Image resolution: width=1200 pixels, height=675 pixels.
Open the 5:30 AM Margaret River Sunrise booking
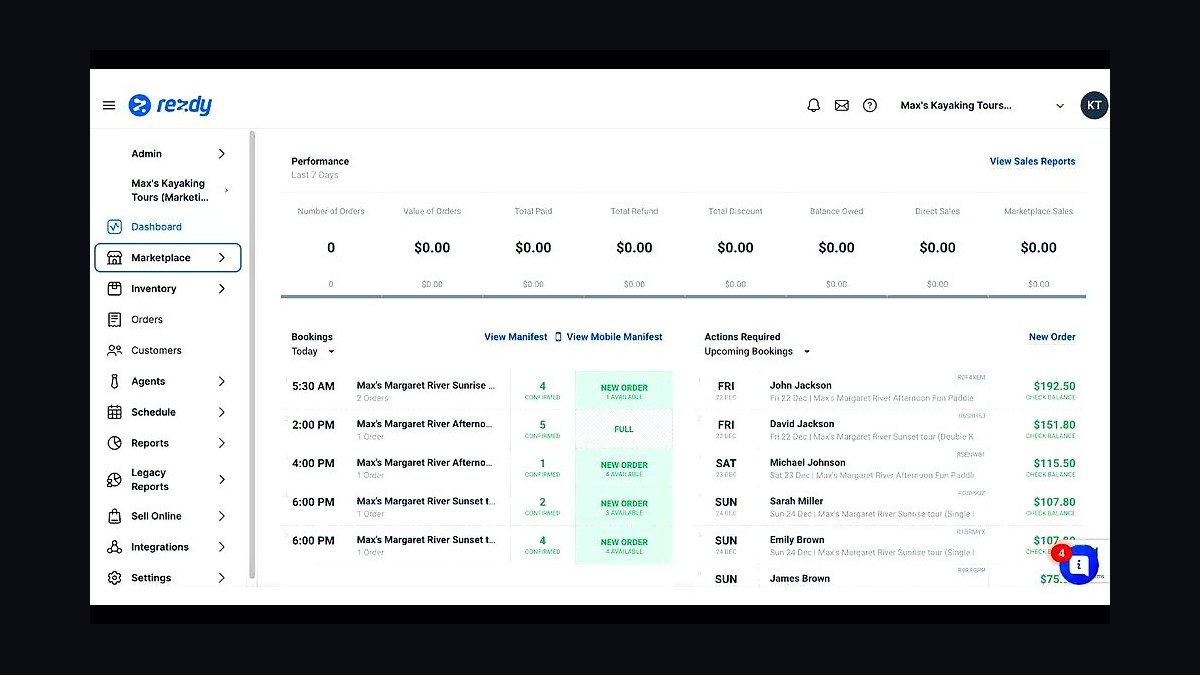click(425, 385)
